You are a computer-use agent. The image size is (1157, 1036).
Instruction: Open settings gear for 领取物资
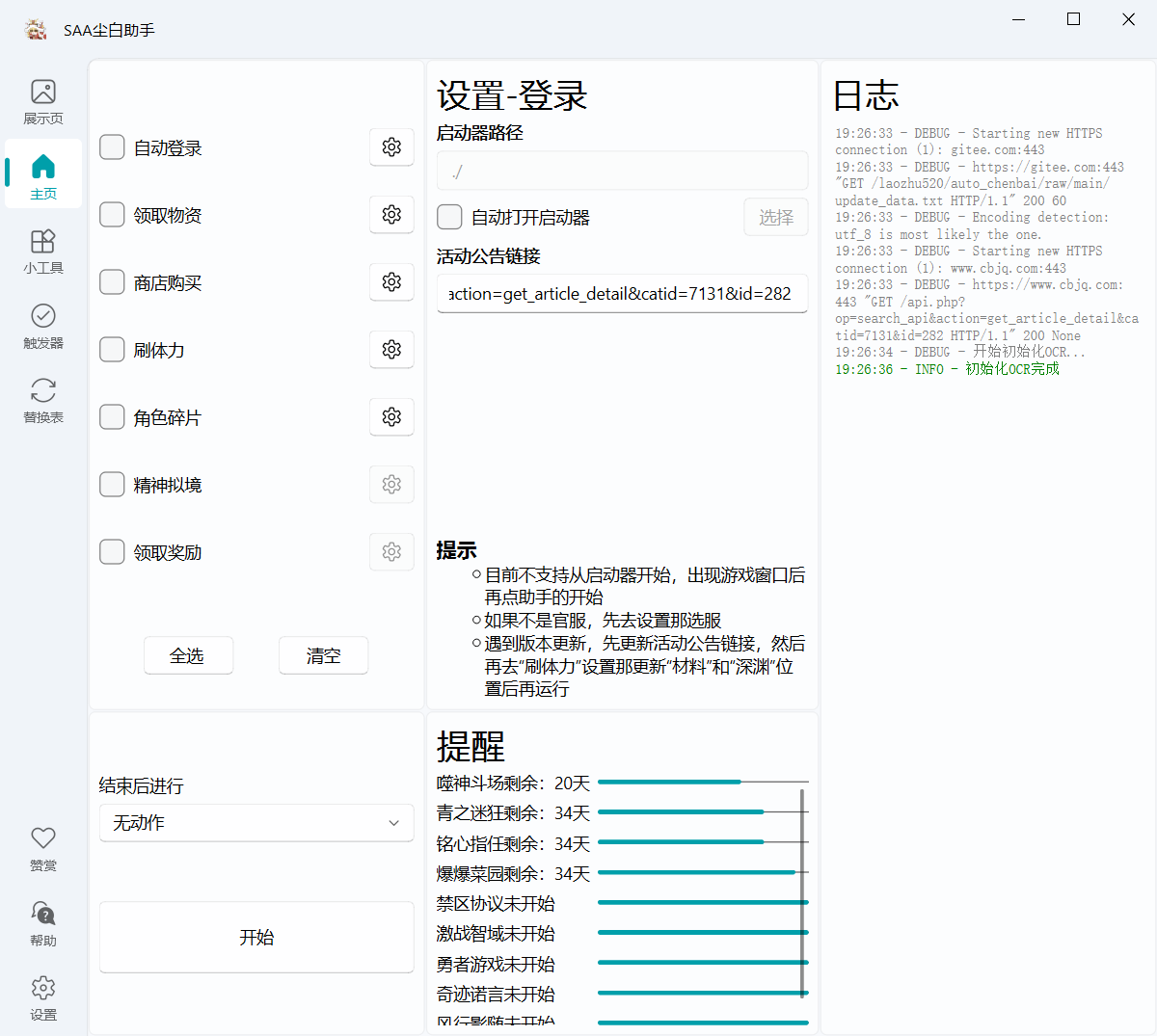391,215
